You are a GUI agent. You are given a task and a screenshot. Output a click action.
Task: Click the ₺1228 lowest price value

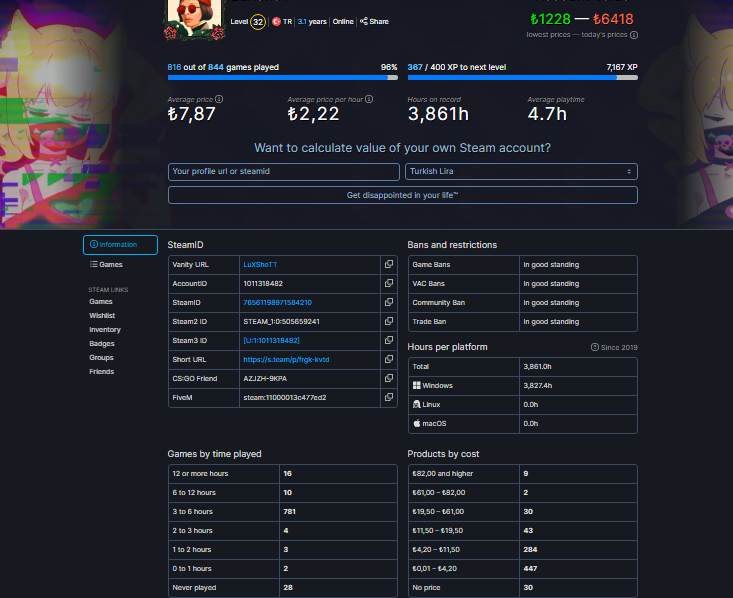click(550, 19)
